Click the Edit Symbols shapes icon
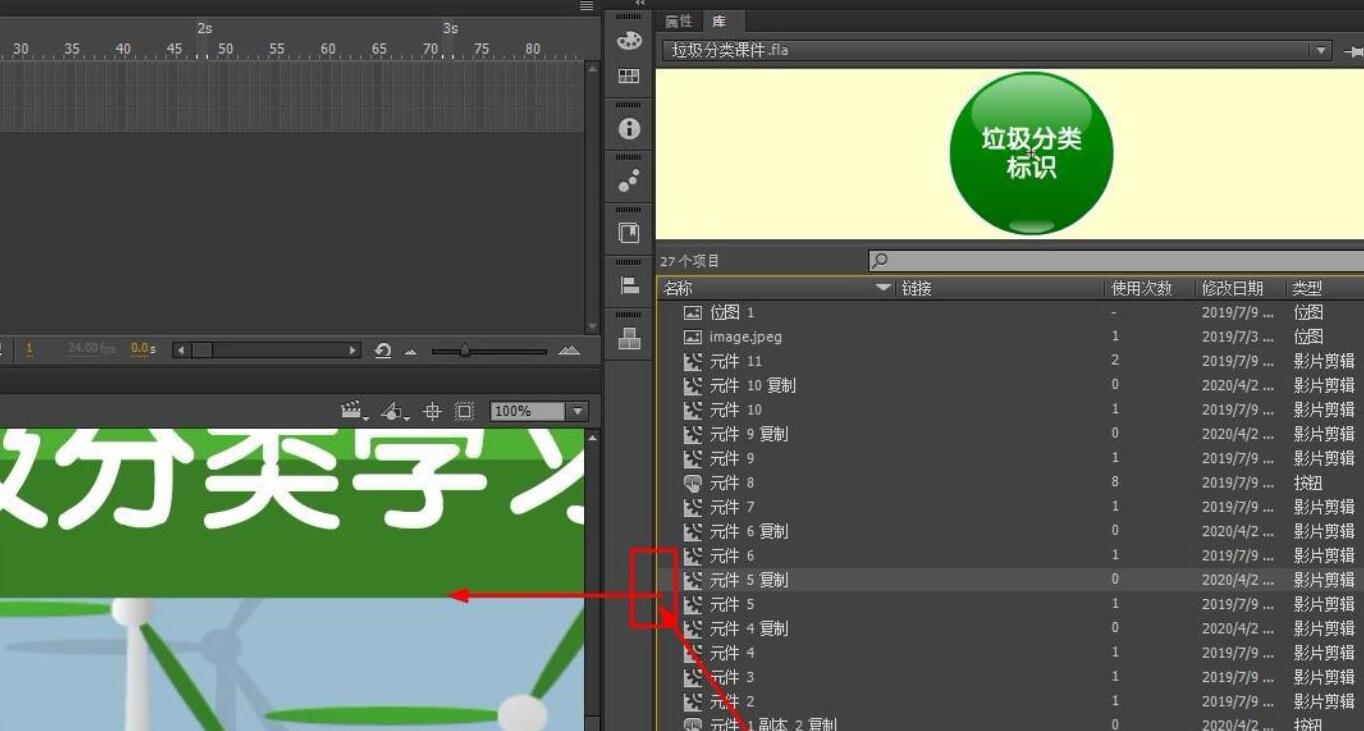The width and height of the screenshot is (1364, 731). (x=394, y=411)
